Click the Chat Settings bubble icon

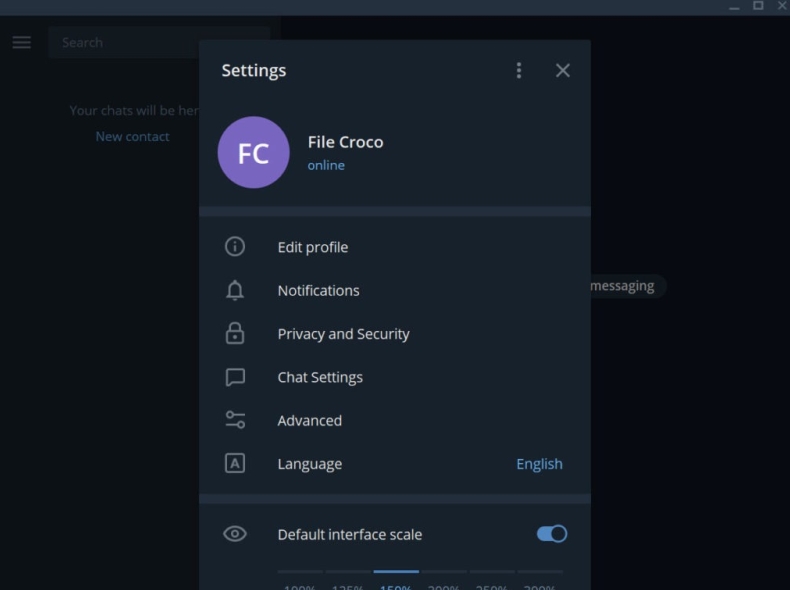click(x=235, y=377)
